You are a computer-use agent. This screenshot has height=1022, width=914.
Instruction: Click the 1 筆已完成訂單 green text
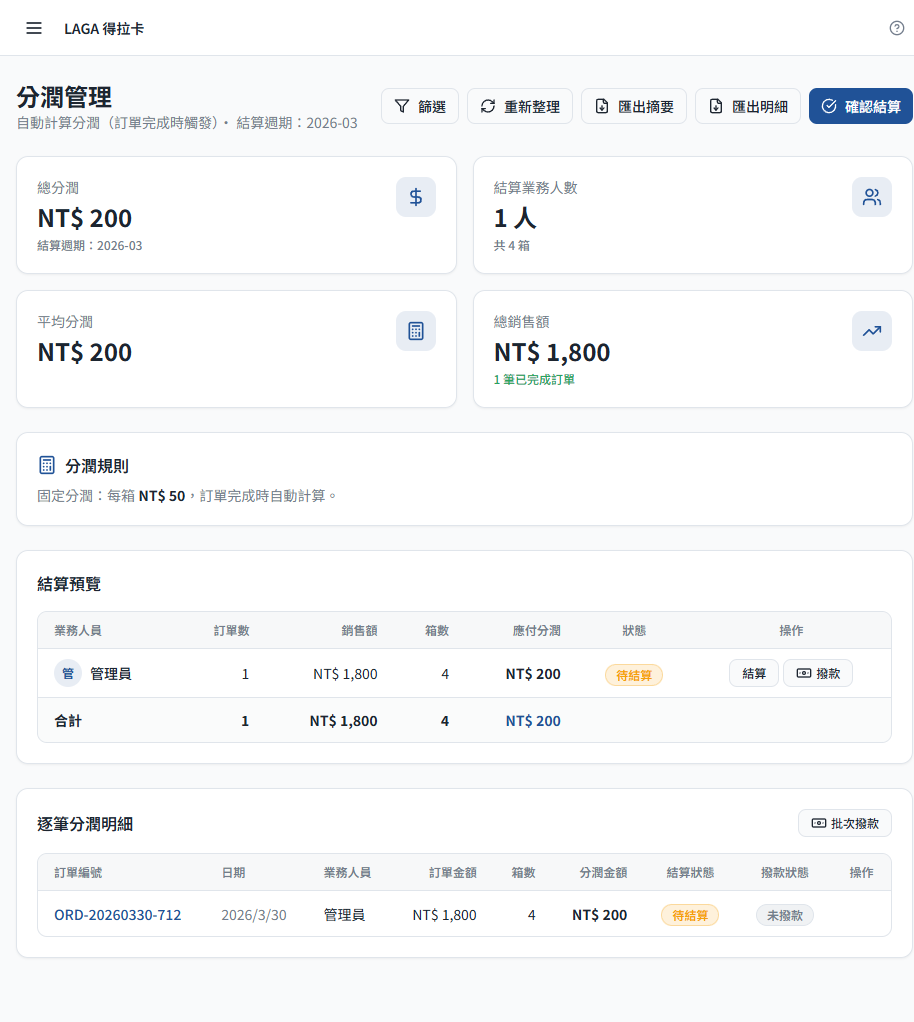[x=534, y=379]
